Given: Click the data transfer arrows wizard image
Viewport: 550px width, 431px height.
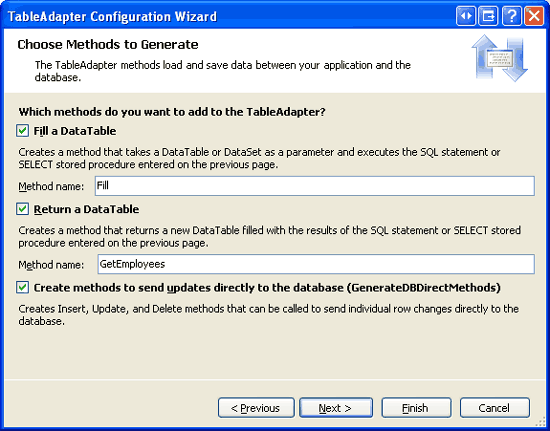Looking at the screenshot, I should pos(499,58).
